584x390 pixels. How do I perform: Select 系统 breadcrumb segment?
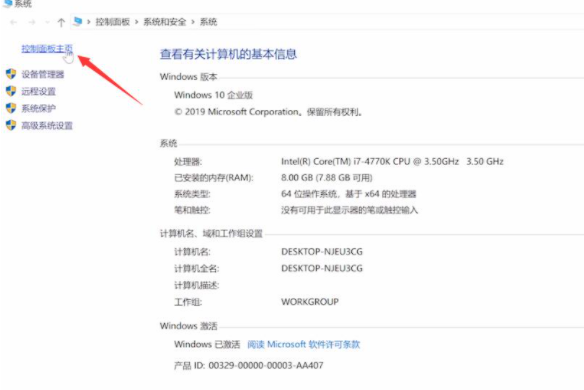(x=208, y=22)
